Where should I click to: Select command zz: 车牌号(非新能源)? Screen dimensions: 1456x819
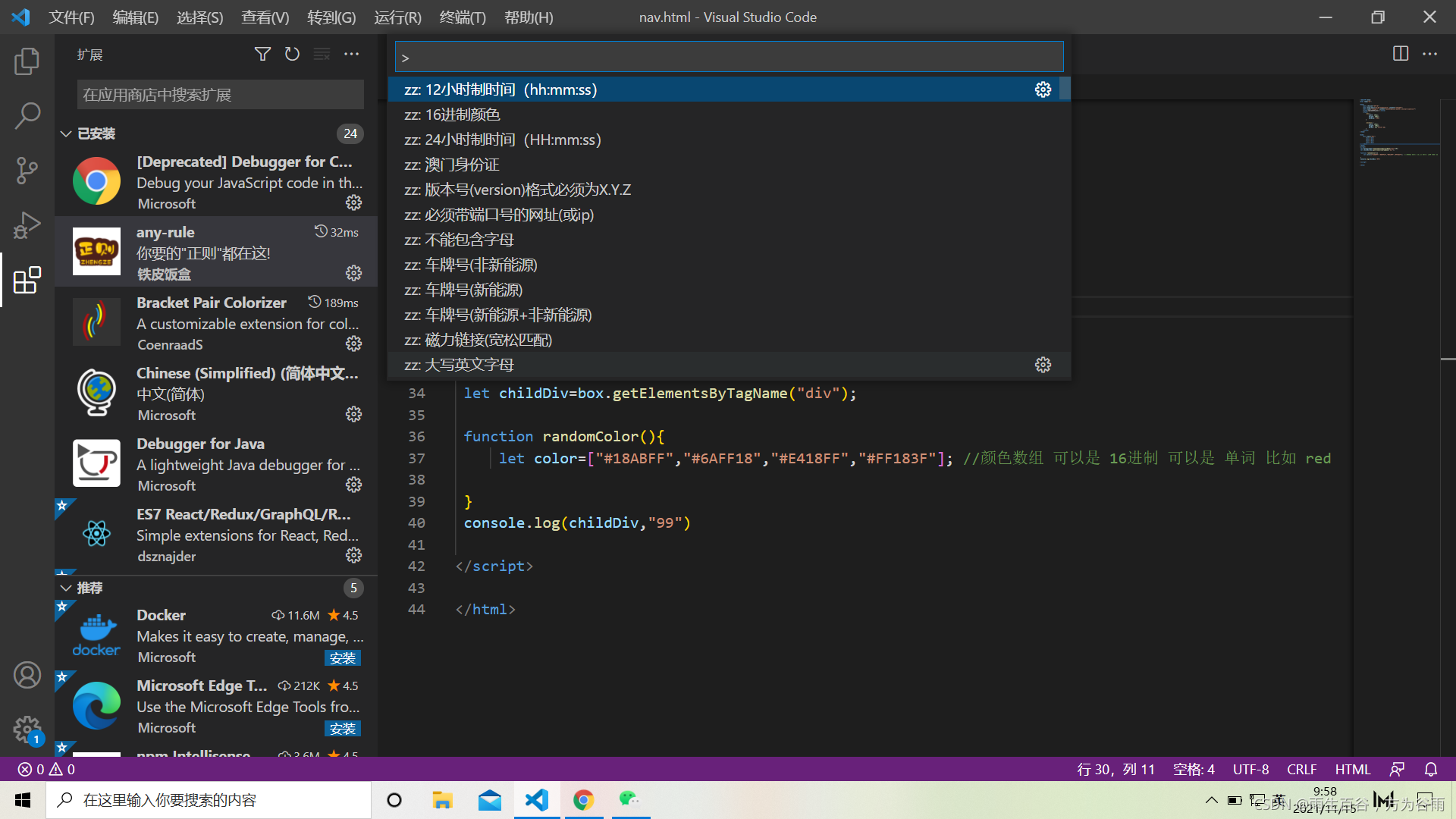click(729, 265)
